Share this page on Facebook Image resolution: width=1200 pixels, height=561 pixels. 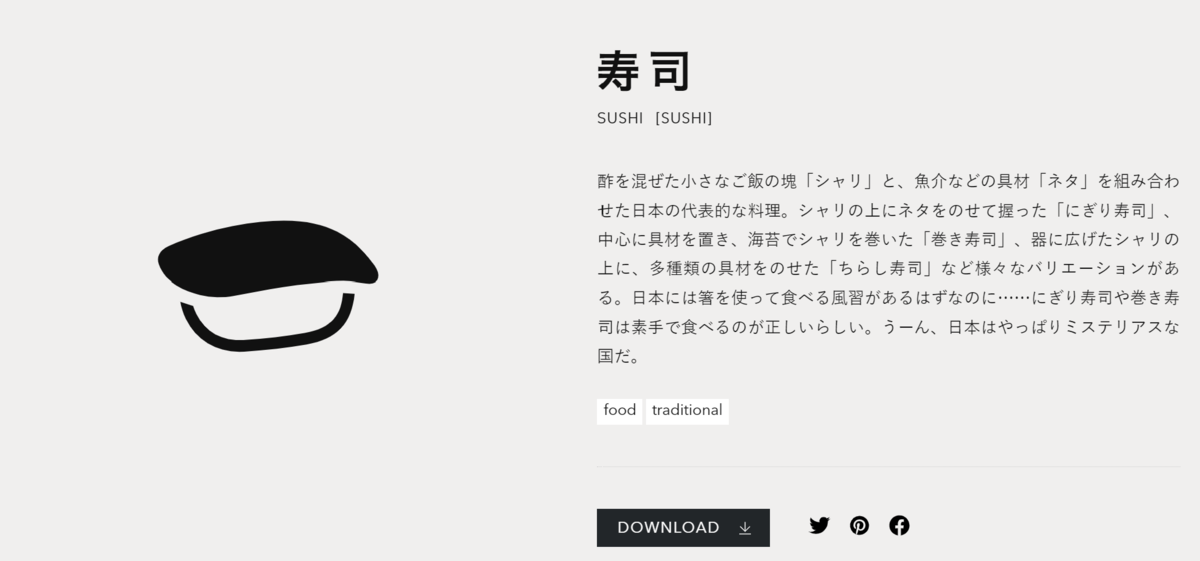[899, 525]
